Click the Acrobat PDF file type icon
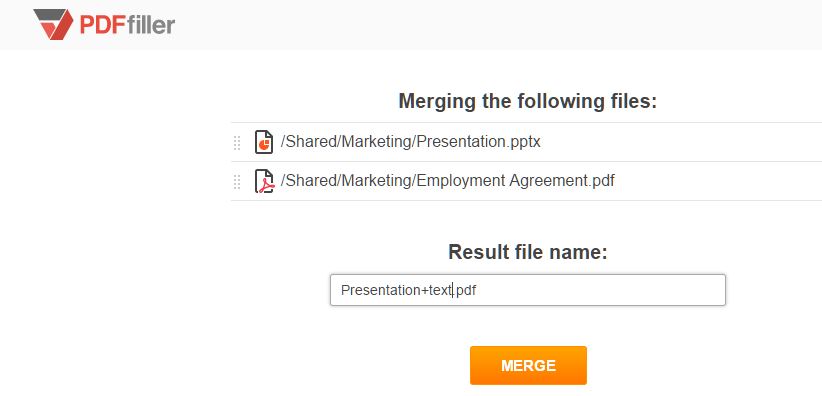822x396 pixels. coord(264,181)
